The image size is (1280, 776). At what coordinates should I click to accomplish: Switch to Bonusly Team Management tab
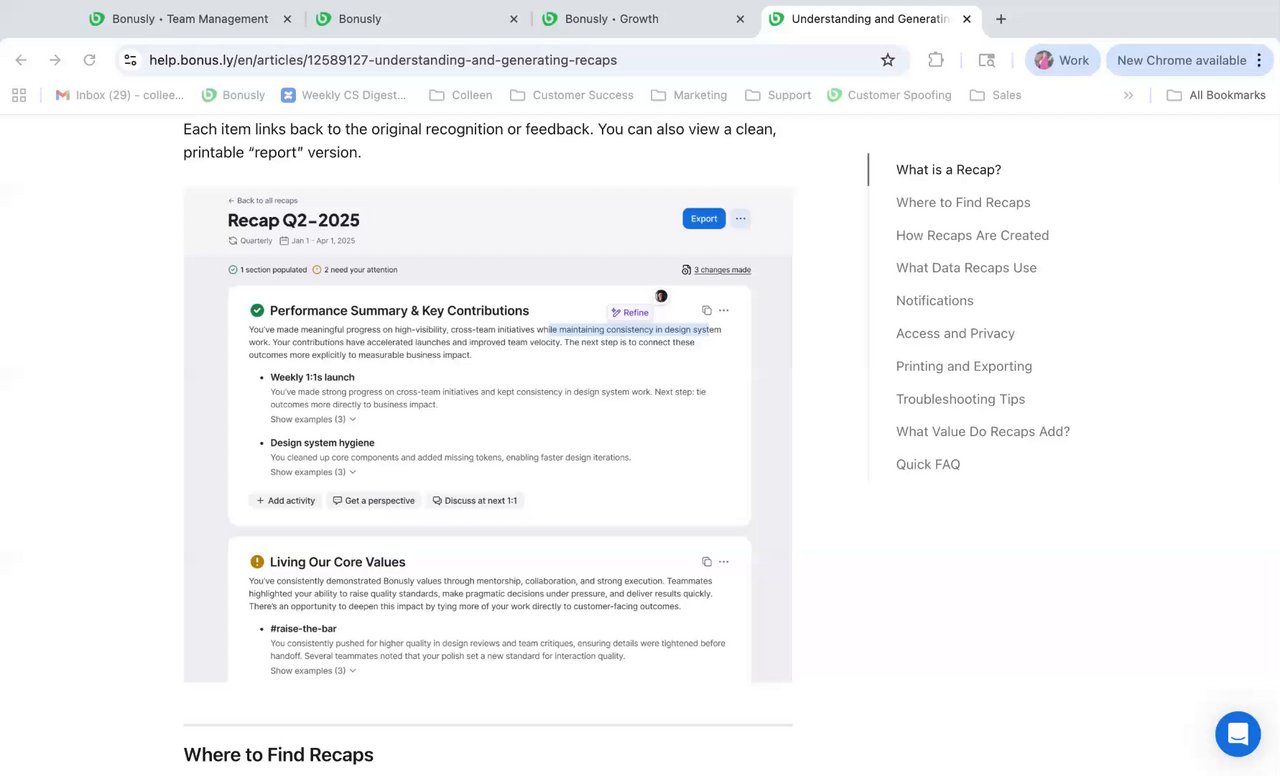pos(190,19)
